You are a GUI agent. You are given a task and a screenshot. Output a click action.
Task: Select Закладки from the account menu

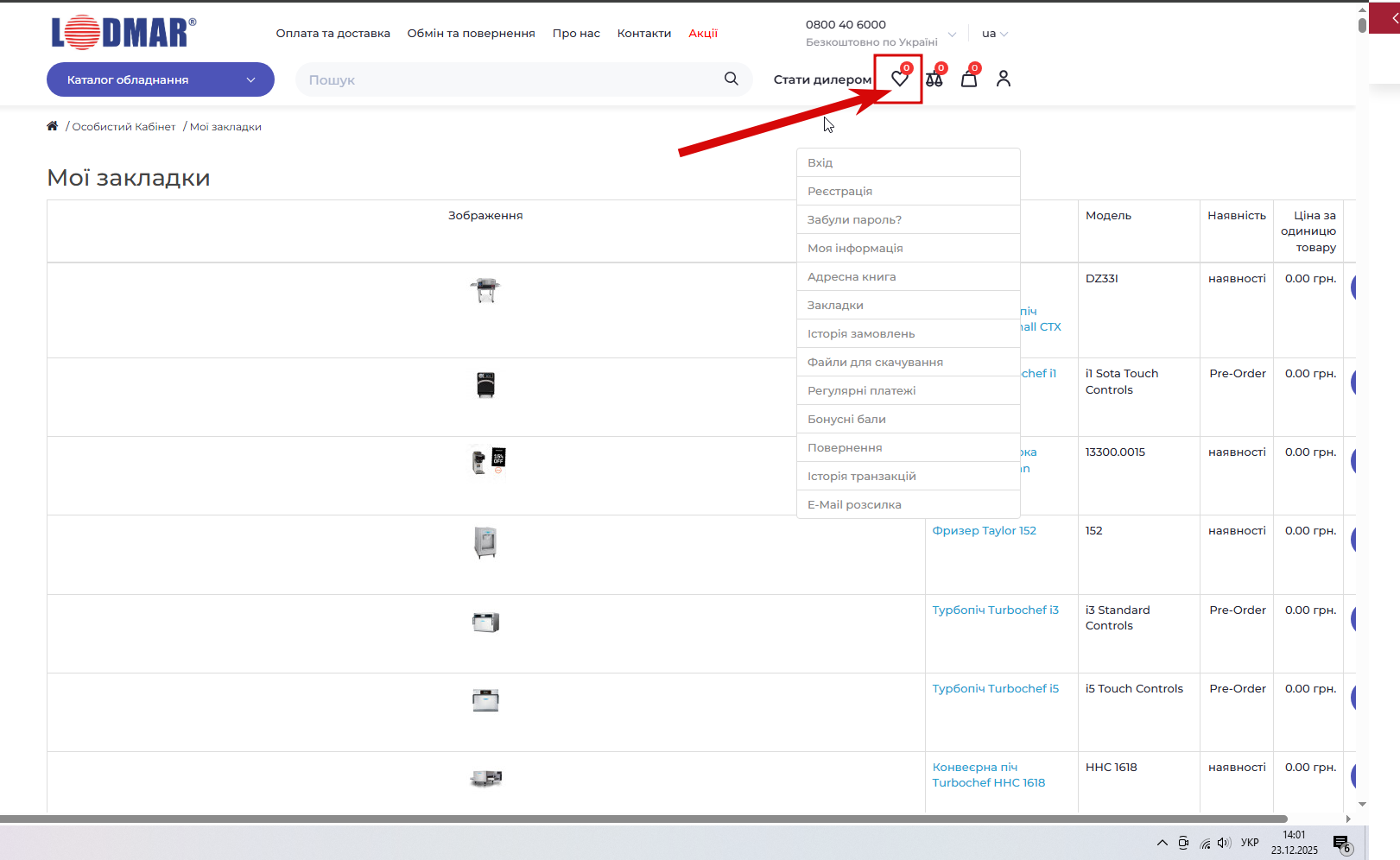pos(909,305)
